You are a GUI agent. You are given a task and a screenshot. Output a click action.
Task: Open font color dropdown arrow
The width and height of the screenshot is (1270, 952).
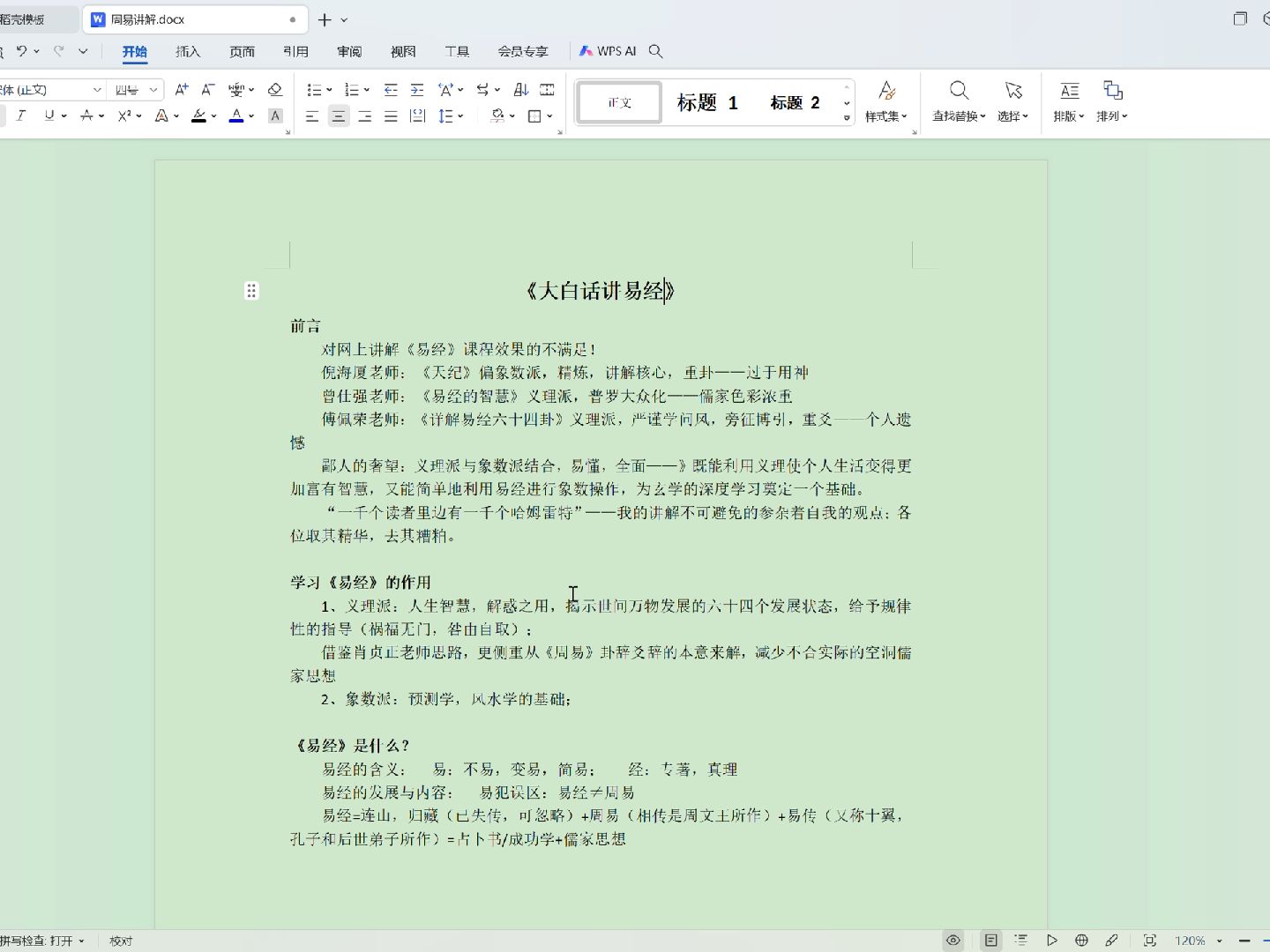click(x=251, y=116)
